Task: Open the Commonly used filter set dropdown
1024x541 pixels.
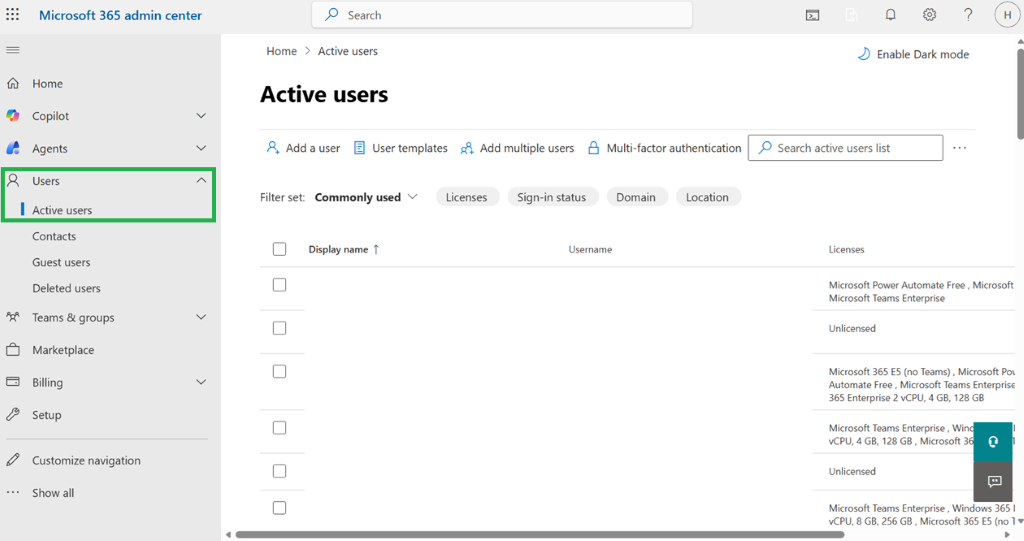Action: [366, 197]
